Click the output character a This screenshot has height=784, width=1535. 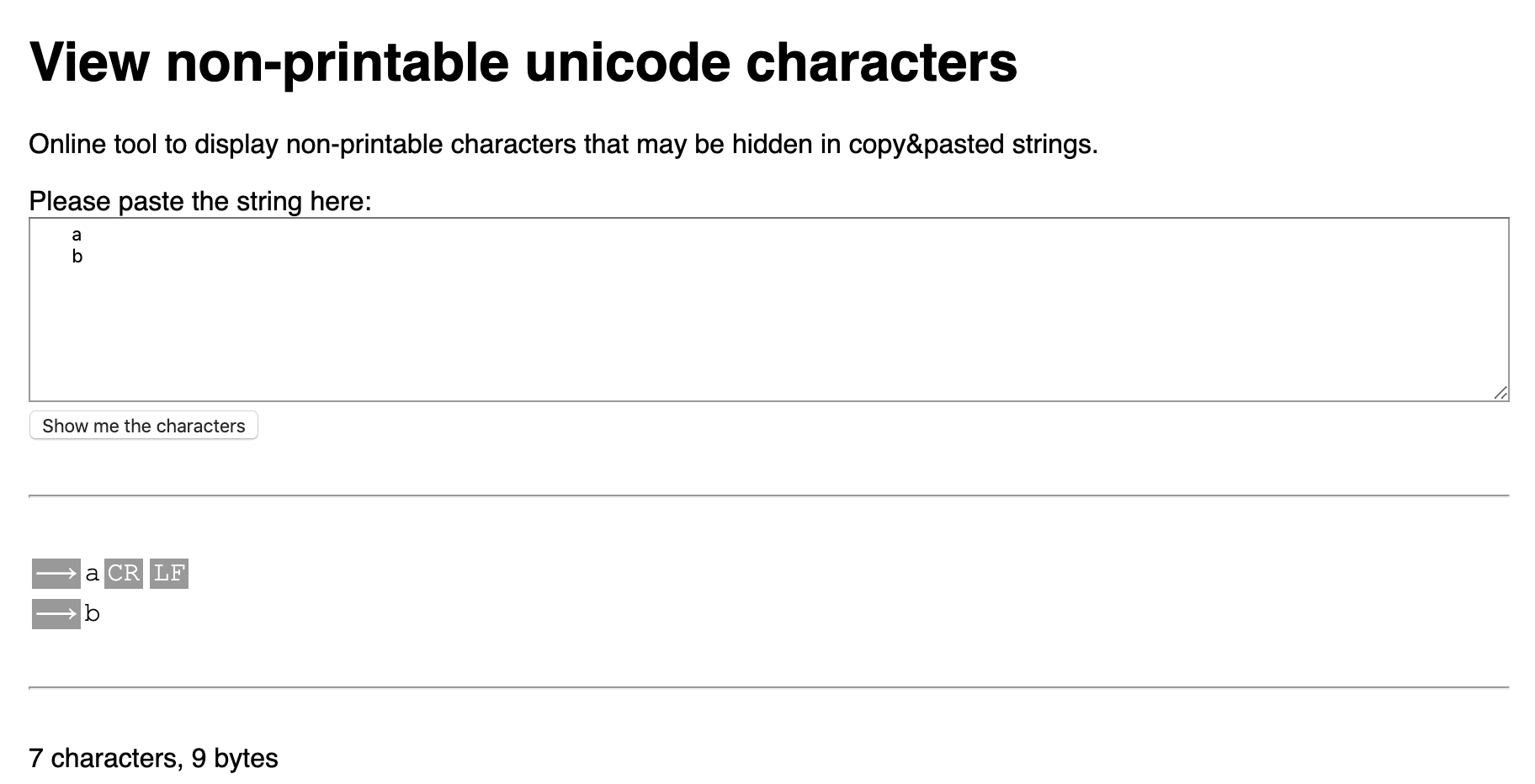pos(93,573)
